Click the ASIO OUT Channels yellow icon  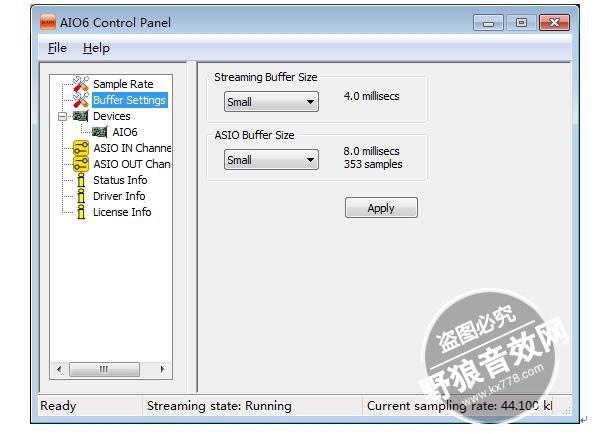pos(81,164)
